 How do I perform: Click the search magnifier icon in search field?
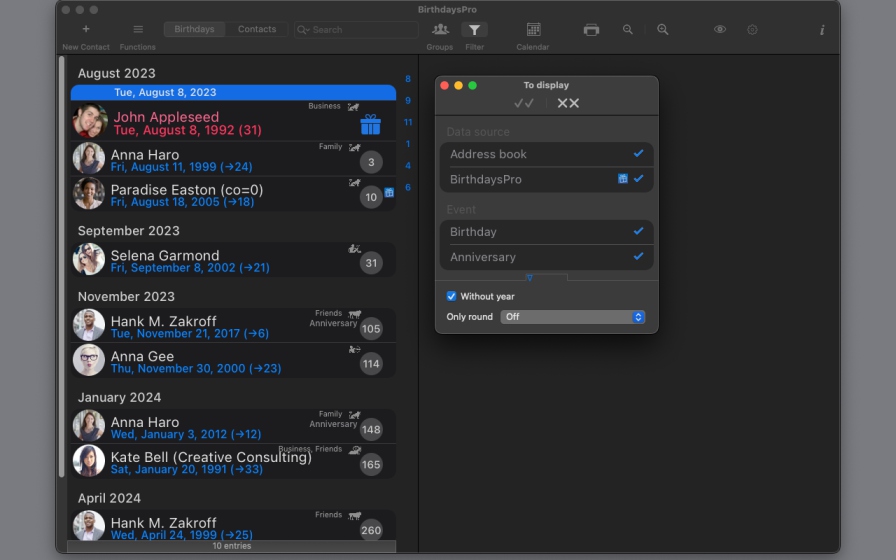coord(303,30)
